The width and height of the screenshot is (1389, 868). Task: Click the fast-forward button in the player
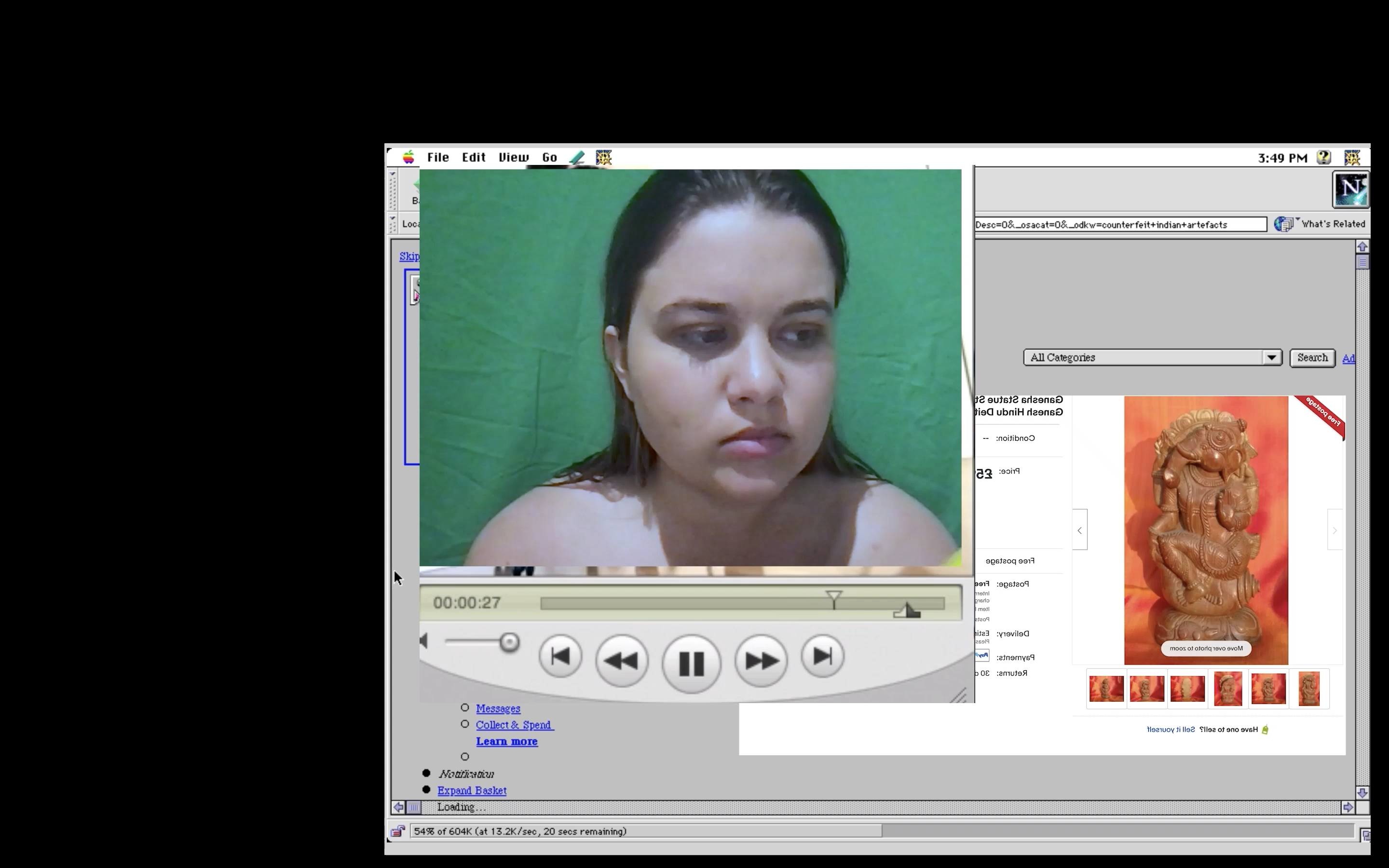pos(761,661)
